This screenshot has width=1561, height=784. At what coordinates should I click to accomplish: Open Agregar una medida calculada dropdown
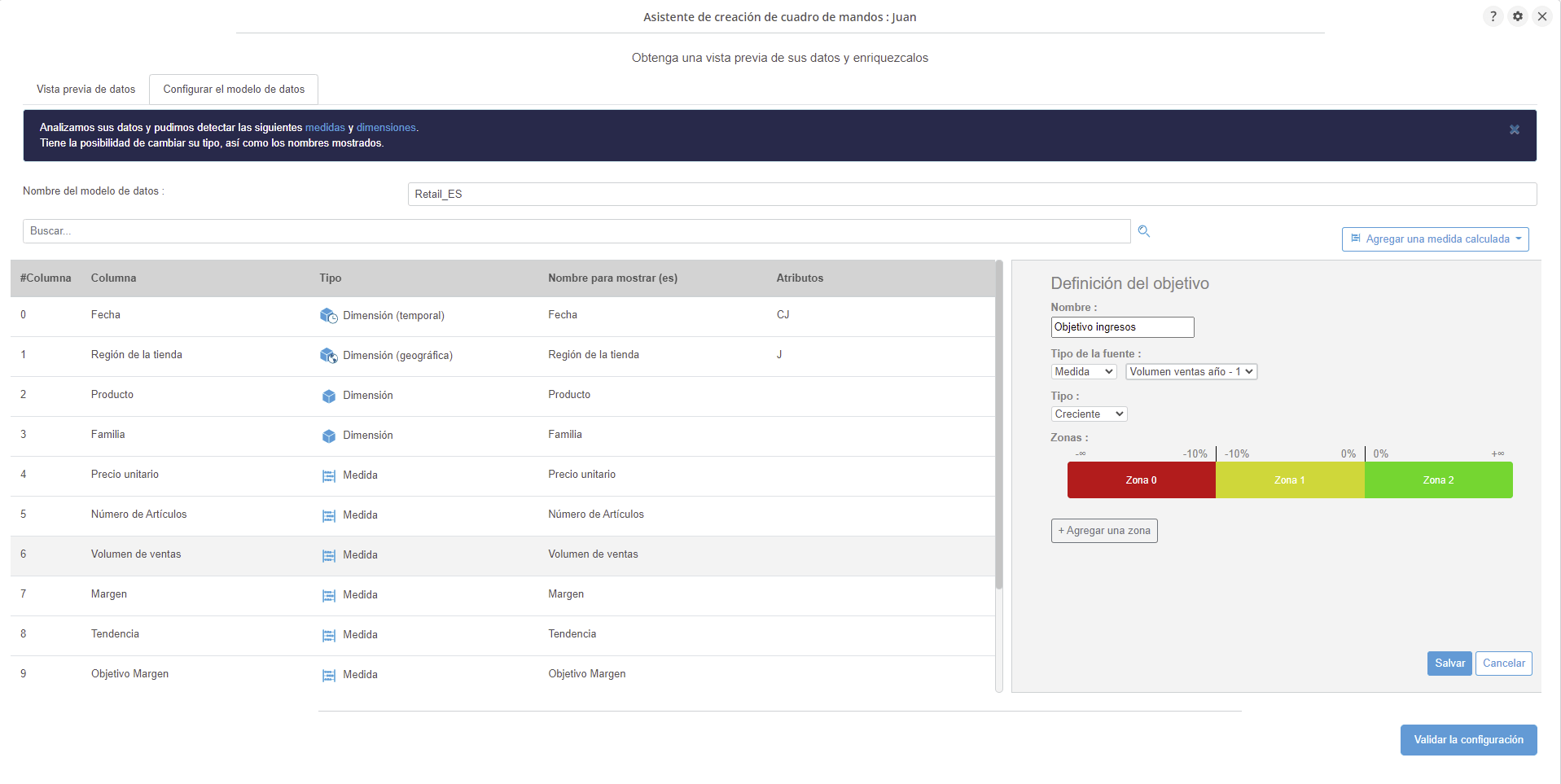[x=1435, y=239]
